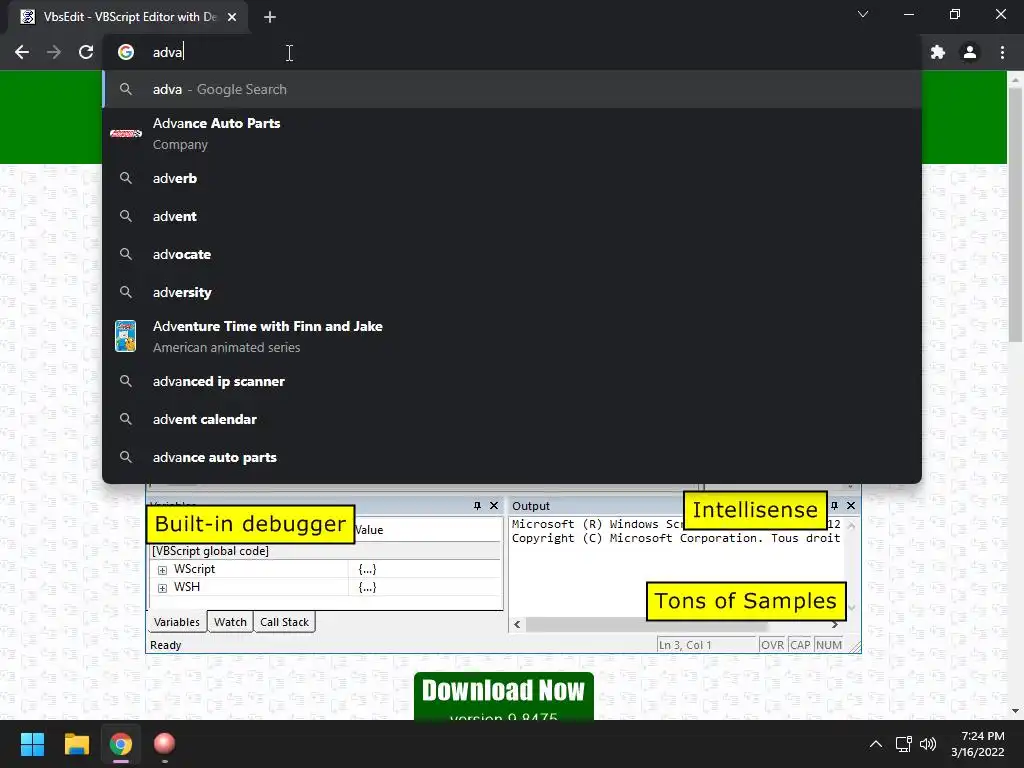
Task: Click the Google icon in address bar
Action: coord(126,52)
